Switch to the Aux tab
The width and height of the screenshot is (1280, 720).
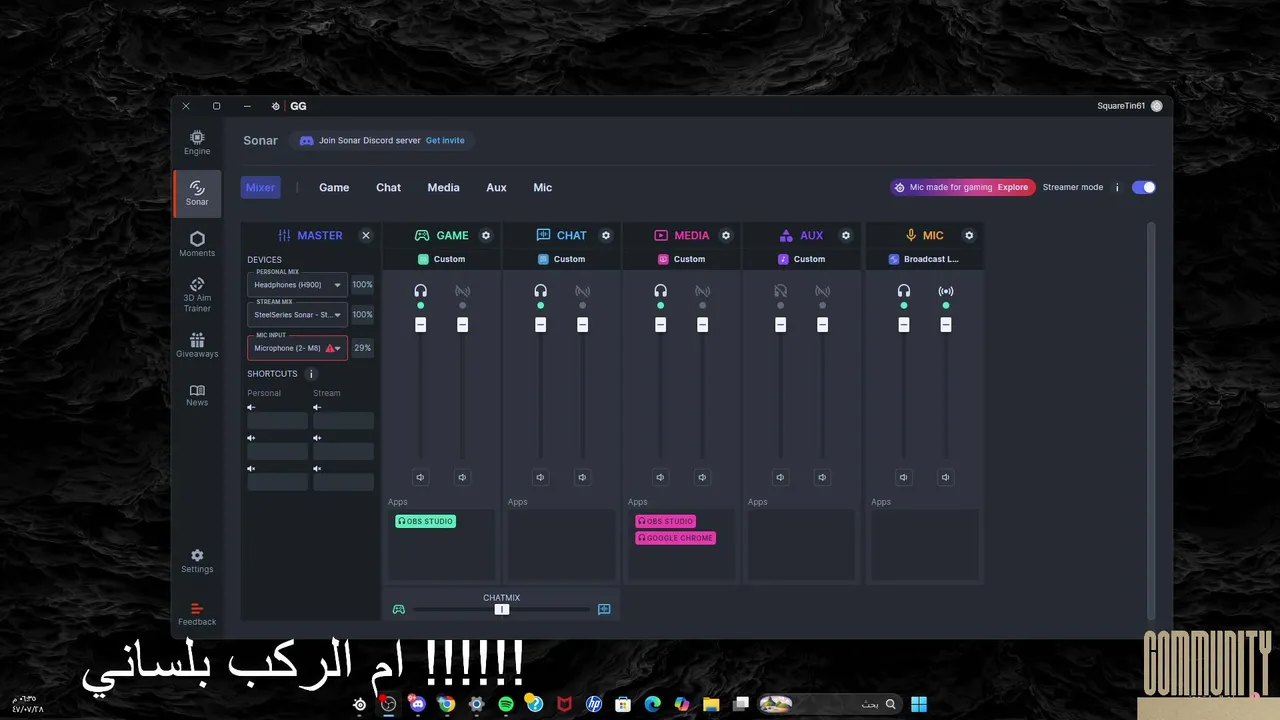tap(496, 187)
